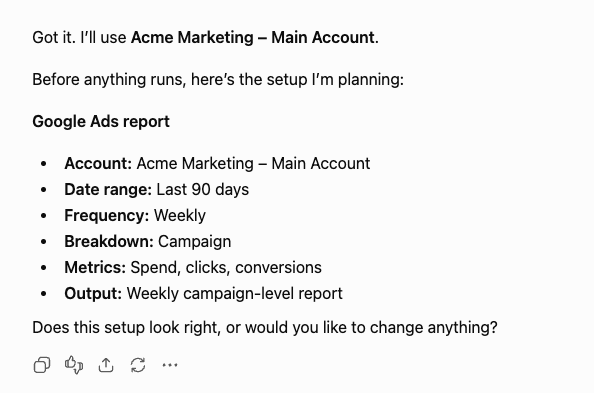Click the 'Date range:' bullet label

[108, 189]
